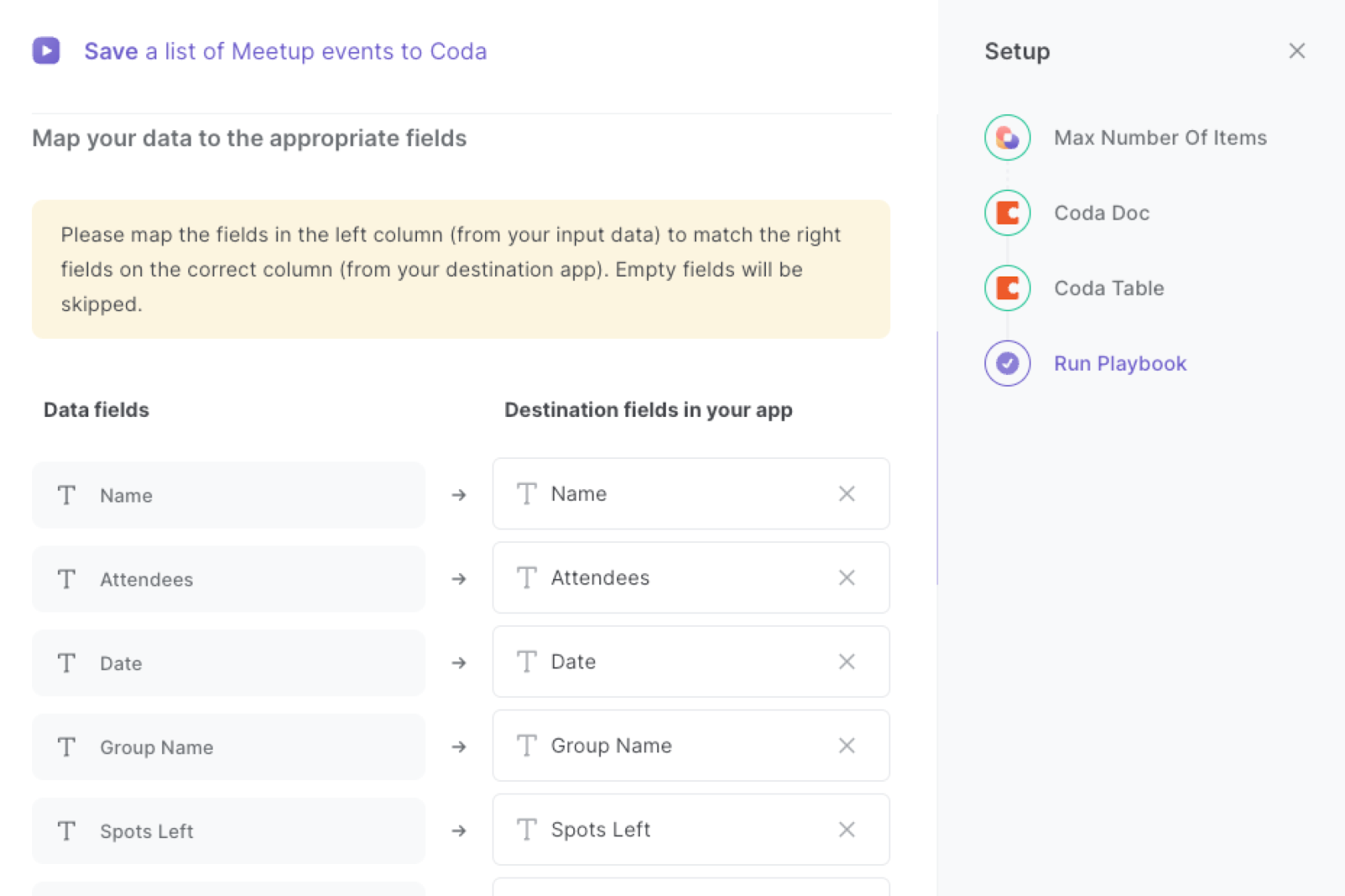Image resolution: width=1345 pixels, height=896 pixels.
Task: Click the text-type icon in Spots Left data field
Action: [66, 831]
